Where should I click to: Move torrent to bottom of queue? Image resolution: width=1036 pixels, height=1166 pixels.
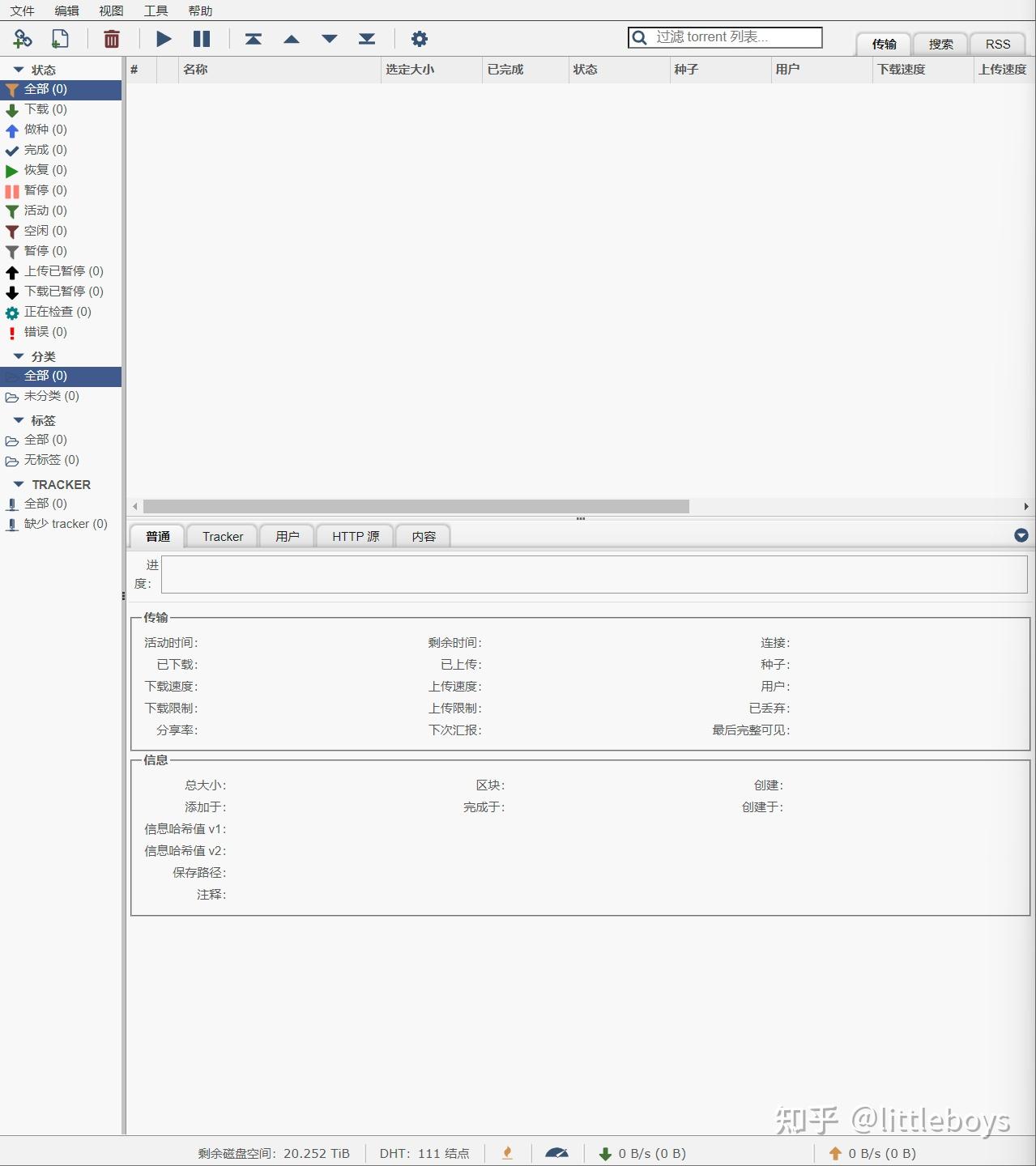coord(366,38)
